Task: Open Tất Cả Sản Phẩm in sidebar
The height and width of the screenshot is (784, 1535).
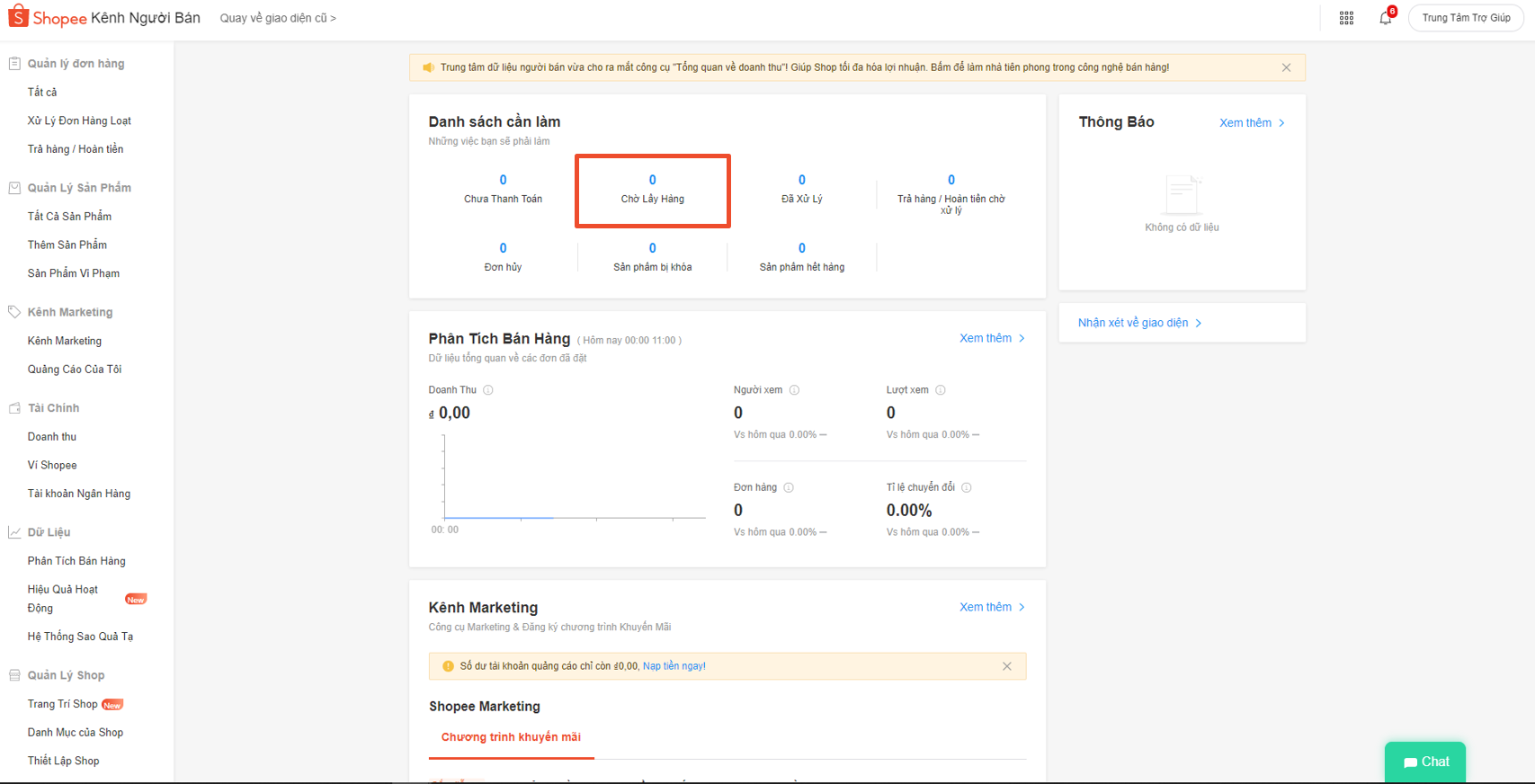Action: click(69, 217)
